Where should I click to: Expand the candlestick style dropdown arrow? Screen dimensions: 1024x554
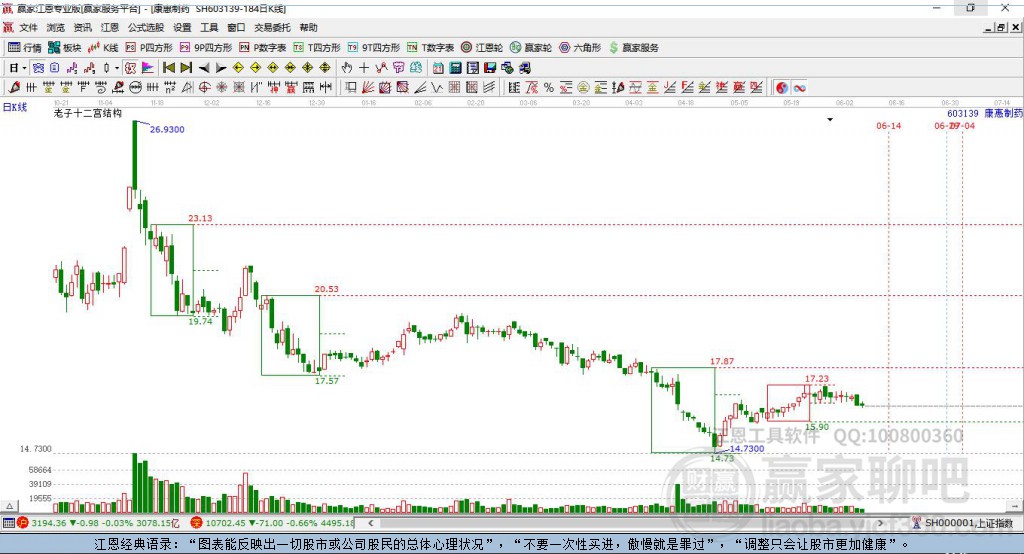tap(117, 68)
